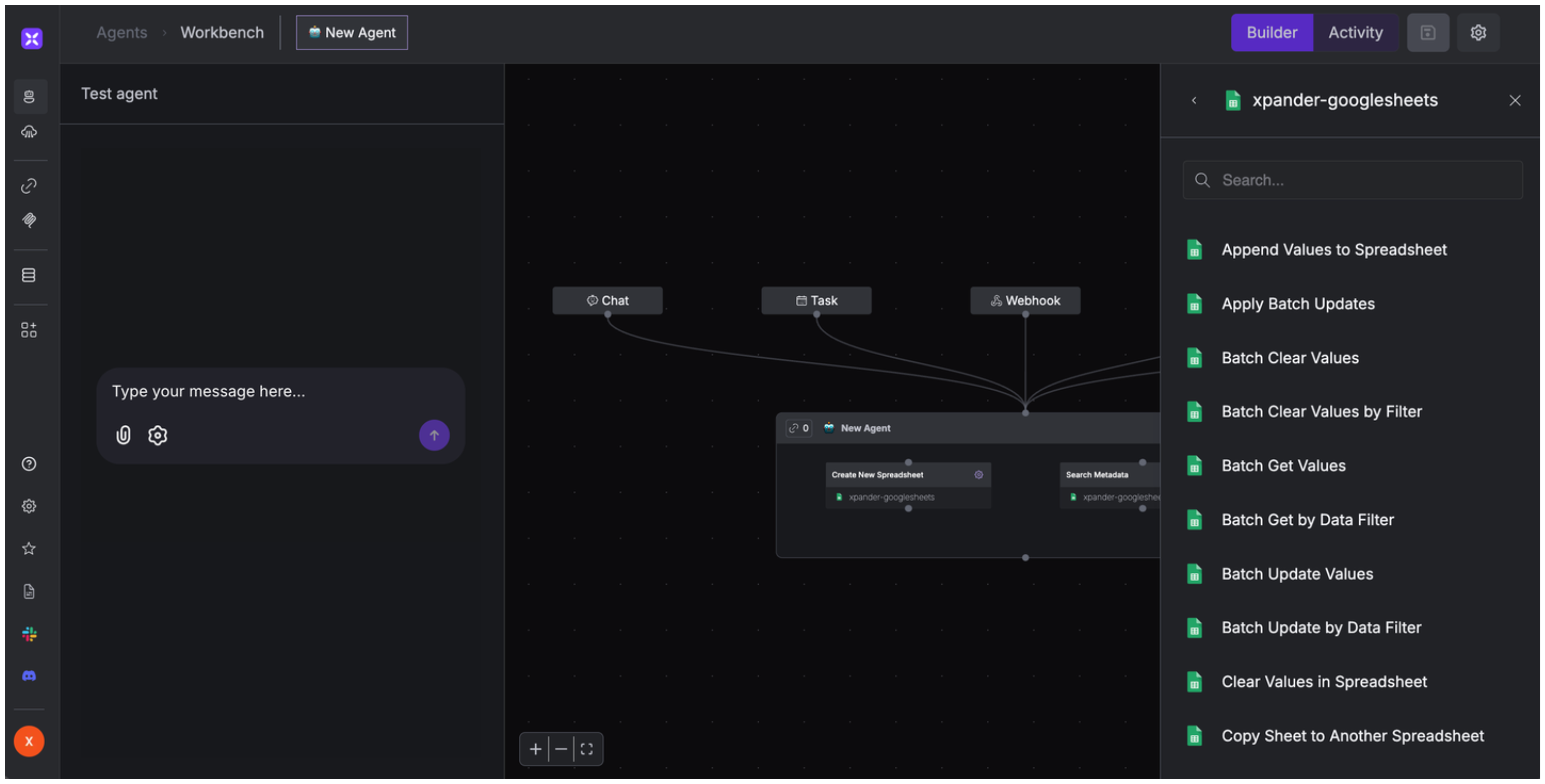Select Append Values to Spreadsheet operation

coord(1334,249)
